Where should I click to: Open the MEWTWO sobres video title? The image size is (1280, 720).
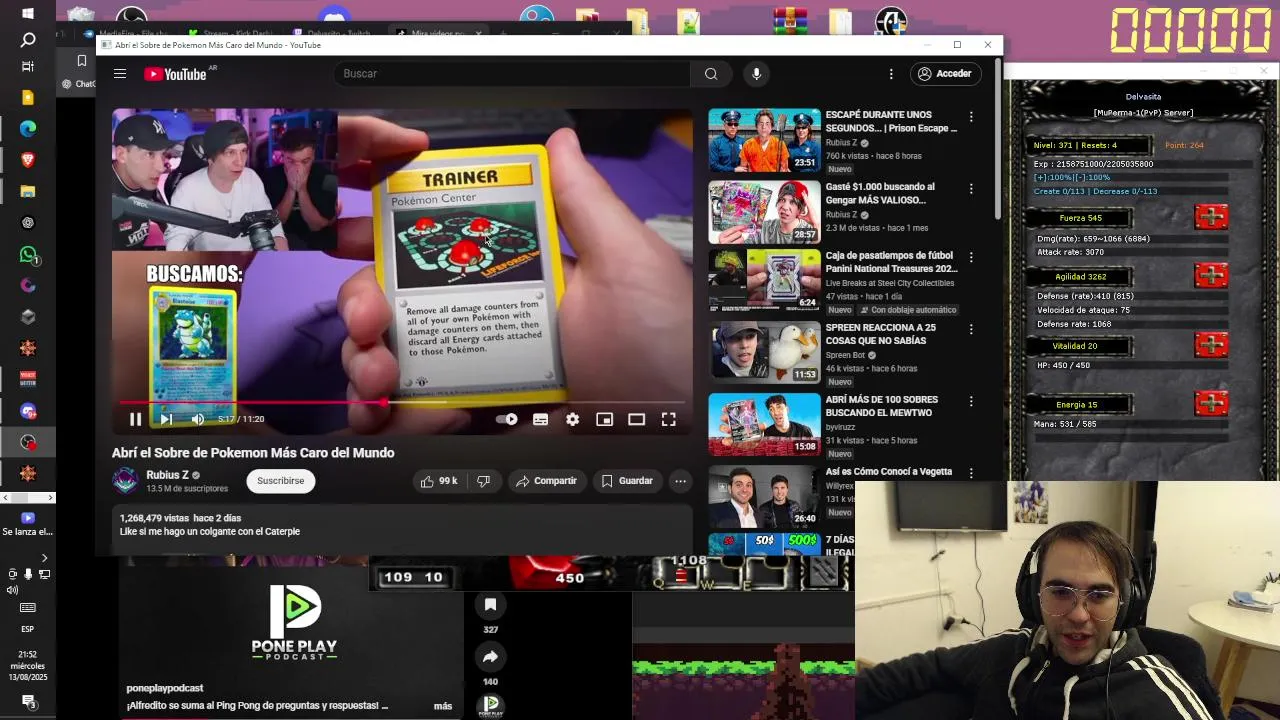(x=881, y=406)
